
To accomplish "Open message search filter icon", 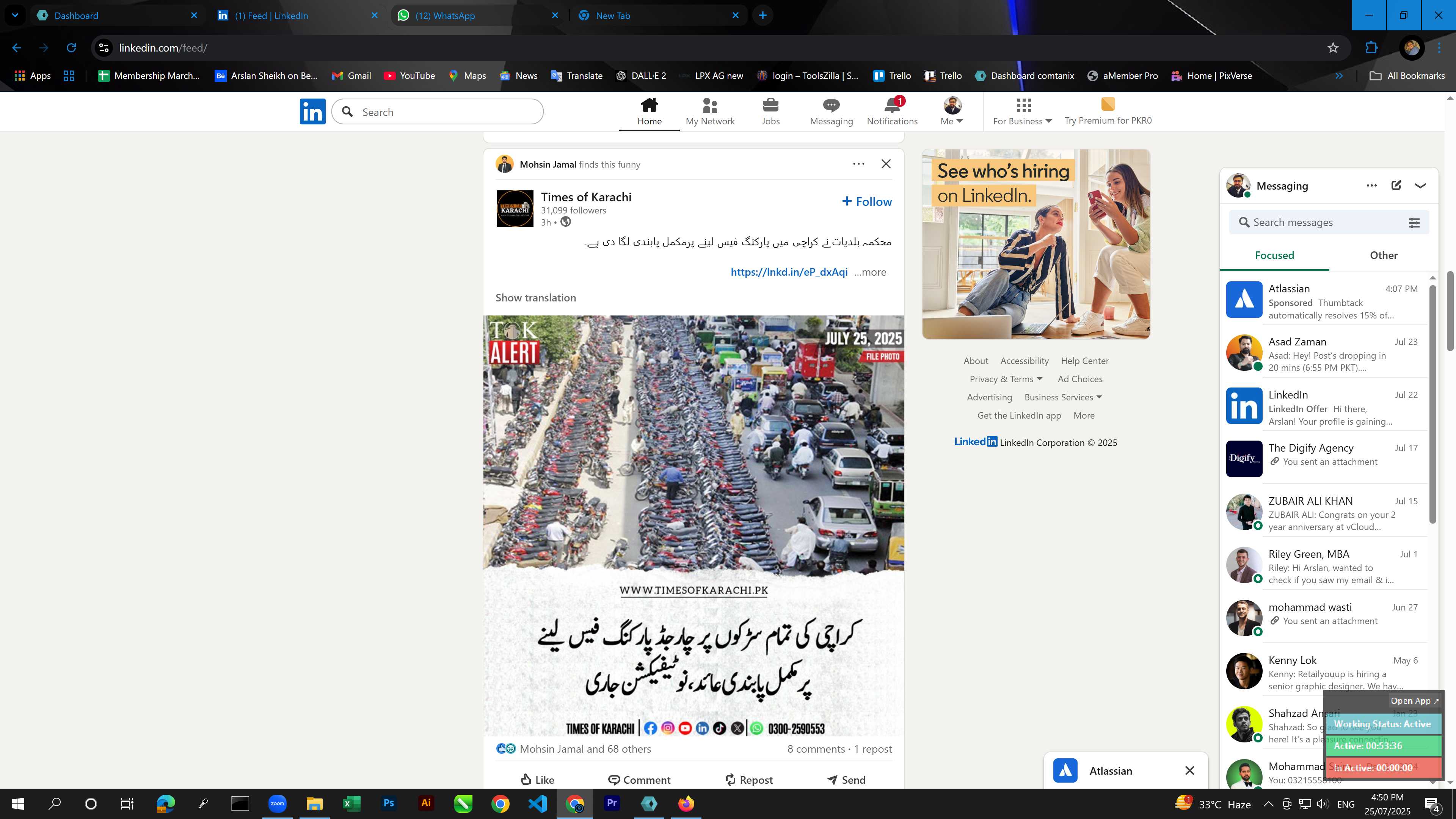I will coord(1414,223).
